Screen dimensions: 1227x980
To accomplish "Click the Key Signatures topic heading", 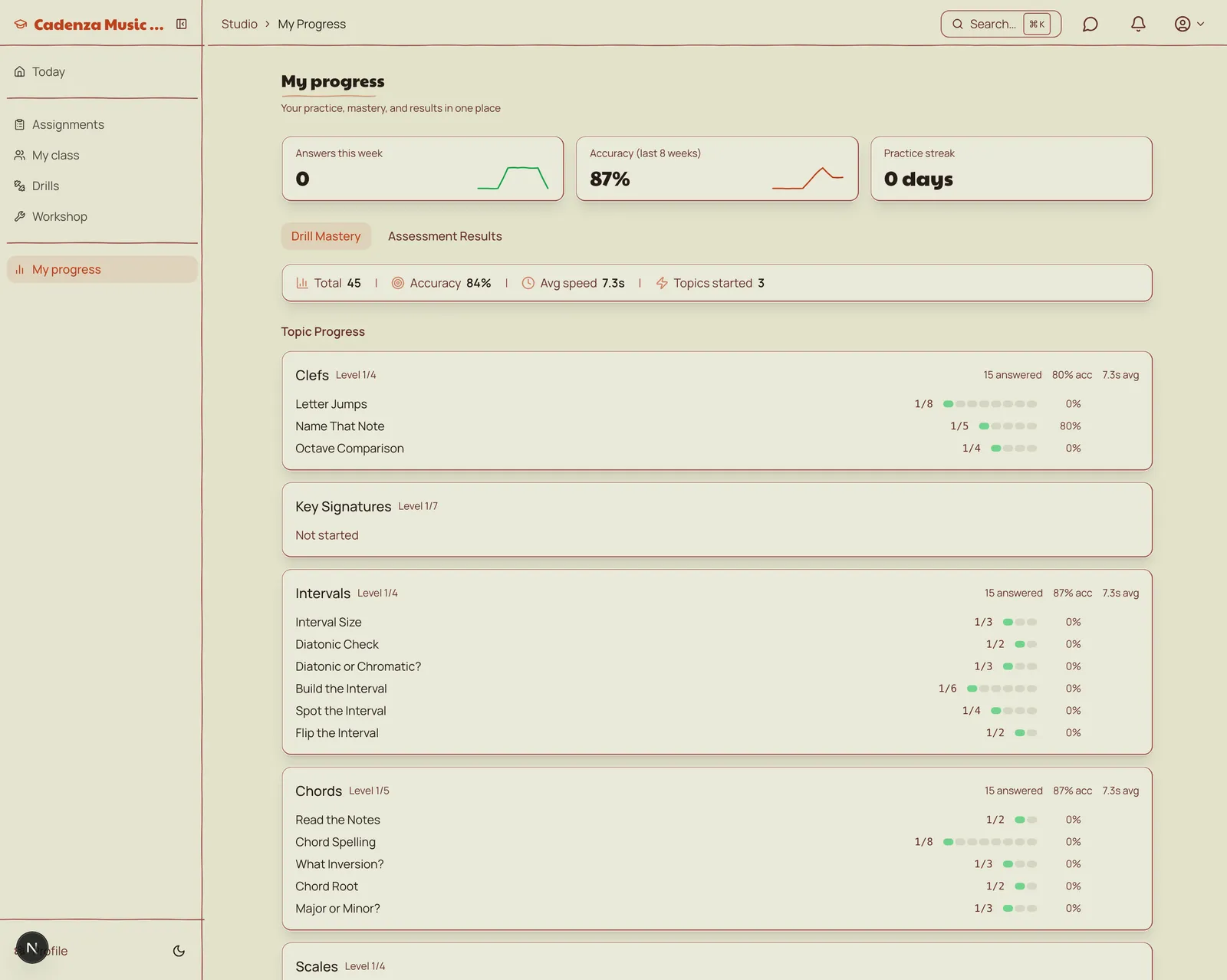I will tap(344, 507).
